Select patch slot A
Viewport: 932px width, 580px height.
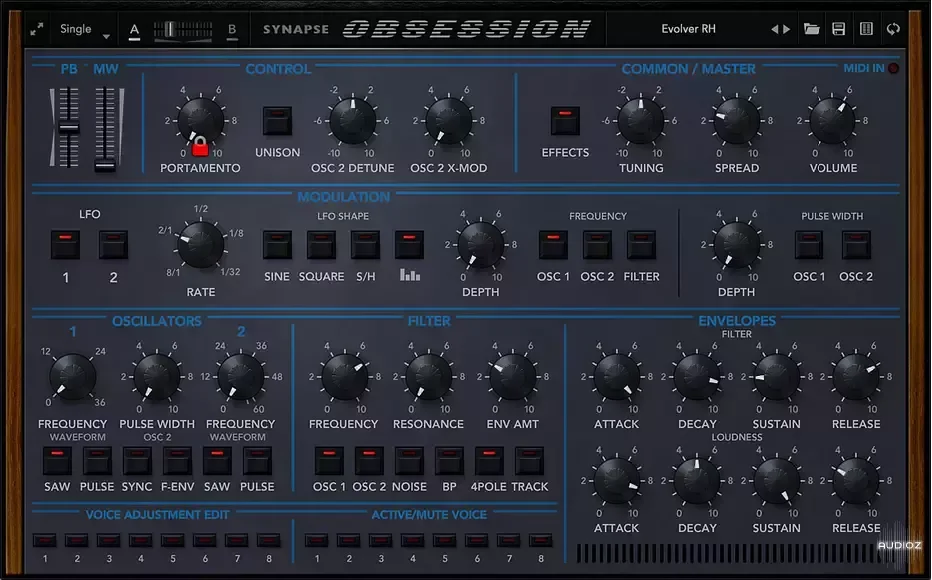pos(134,30)
